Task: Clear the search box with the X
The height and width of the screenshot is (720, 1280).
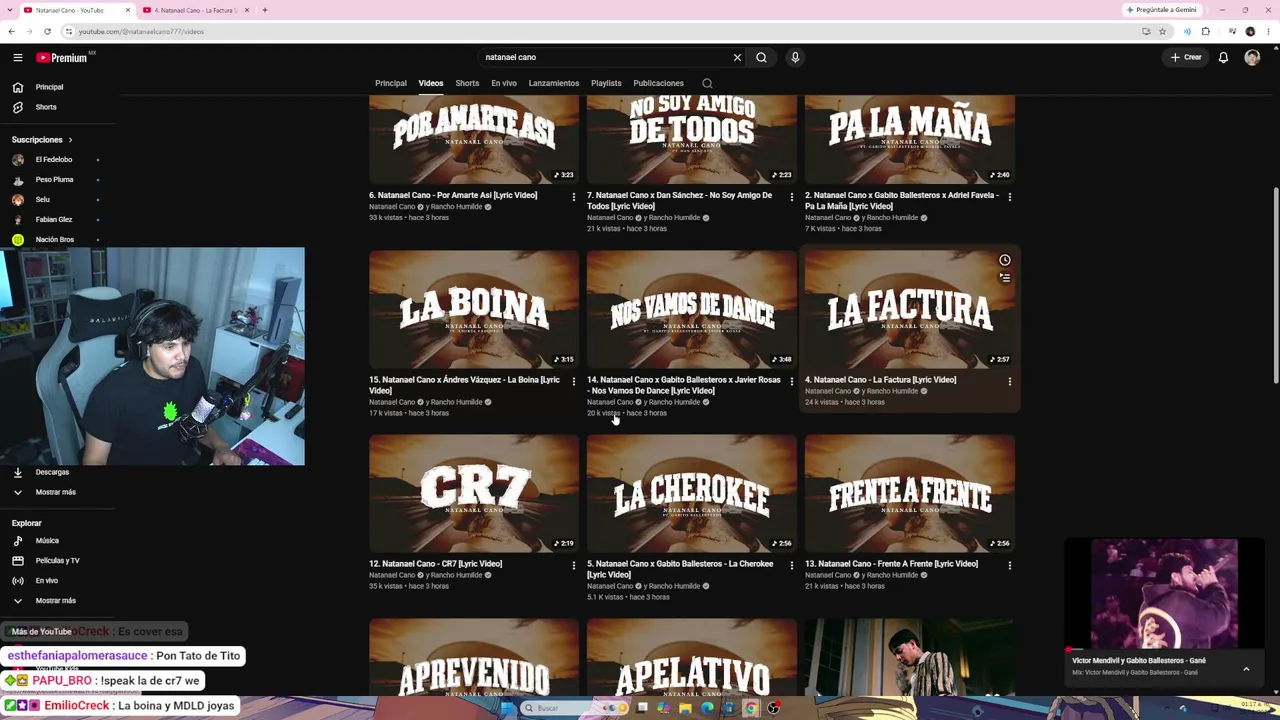Action: click(737, 58)
